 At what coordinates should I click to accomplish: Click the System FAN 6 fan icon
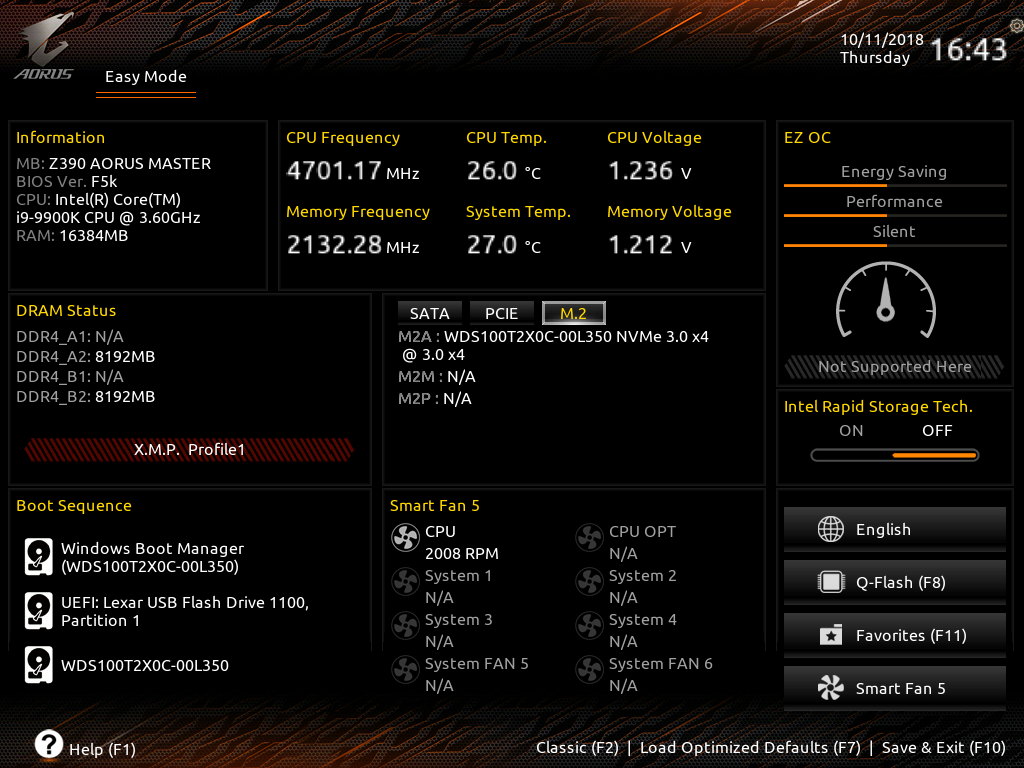click(x=589, y=669)
